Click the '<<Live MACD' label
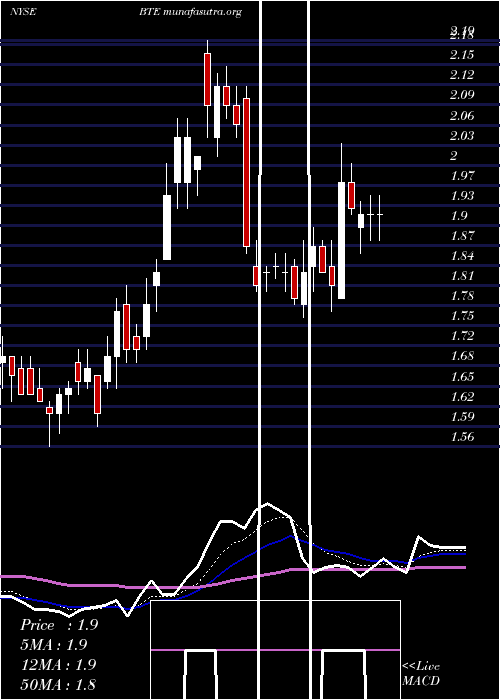Viewport: 500px width, 700px height. (421, 674)
